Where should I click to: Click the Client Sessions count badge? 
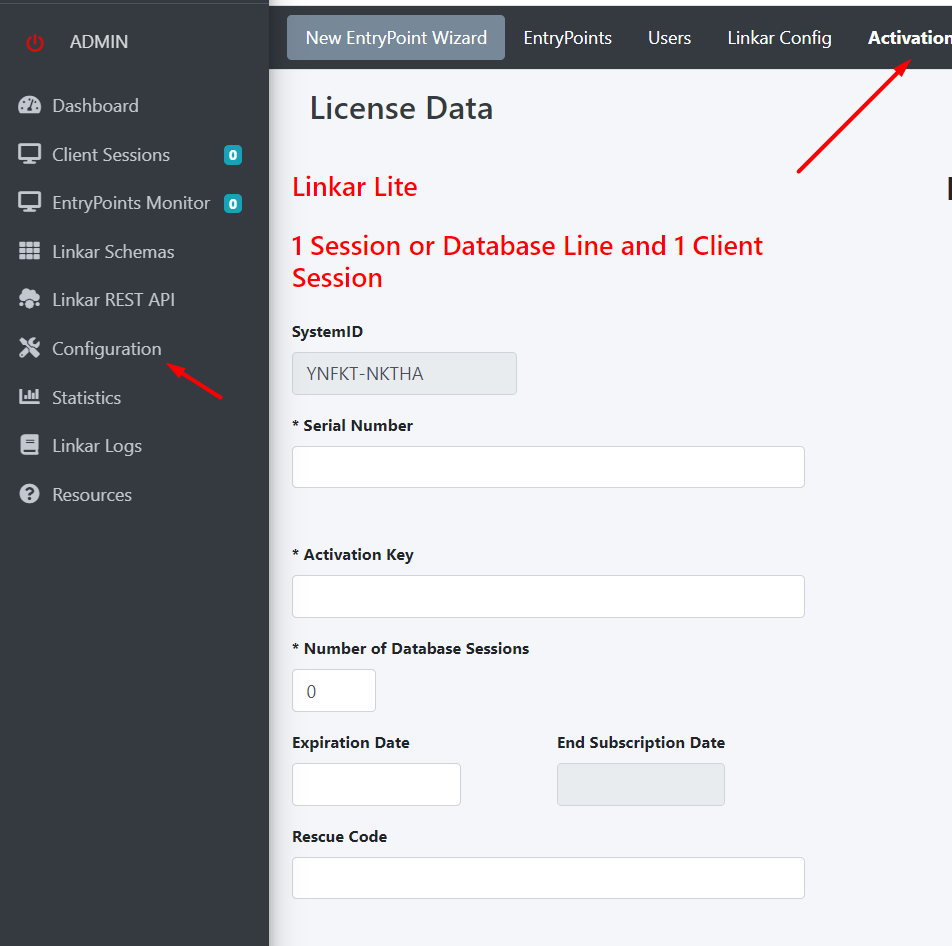tap(233, 155)
